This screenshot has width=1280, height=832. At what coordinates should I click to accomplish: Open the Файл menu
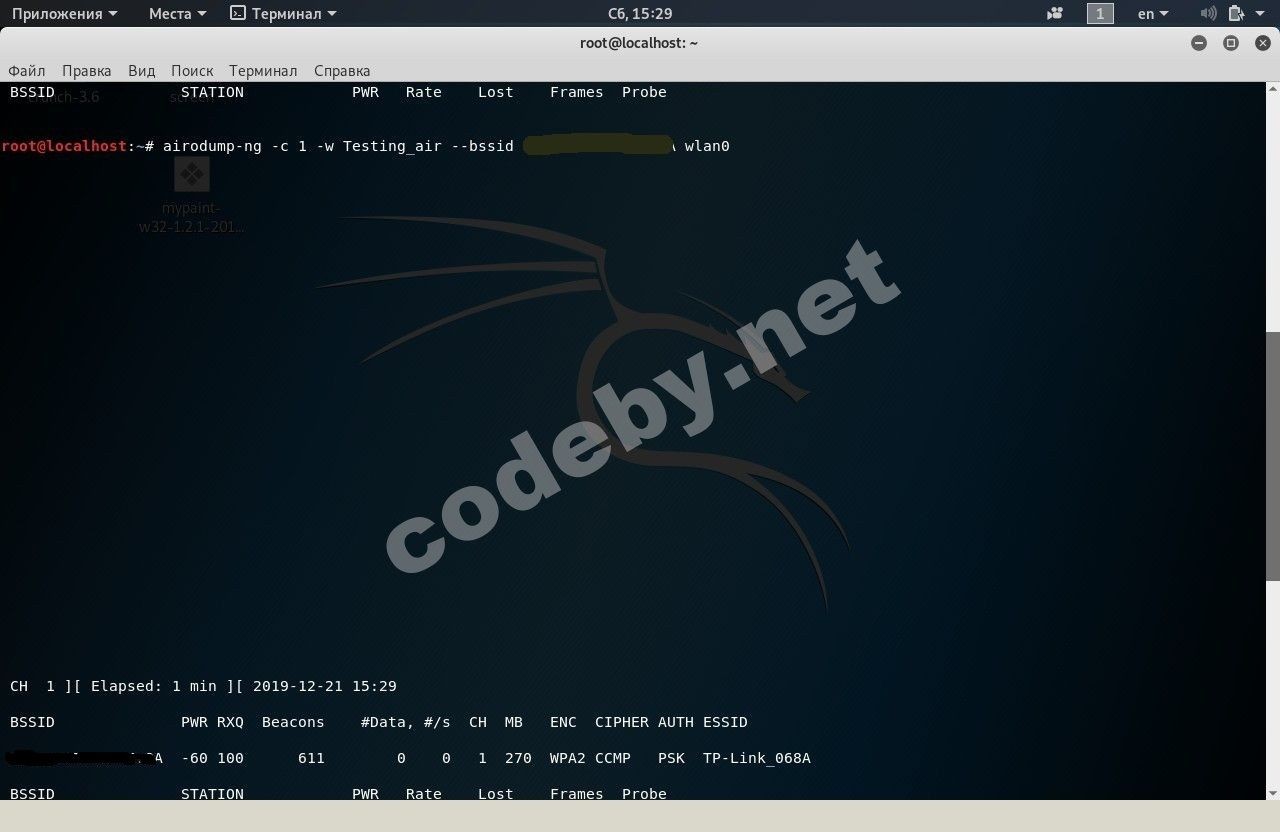pos(27,71)
